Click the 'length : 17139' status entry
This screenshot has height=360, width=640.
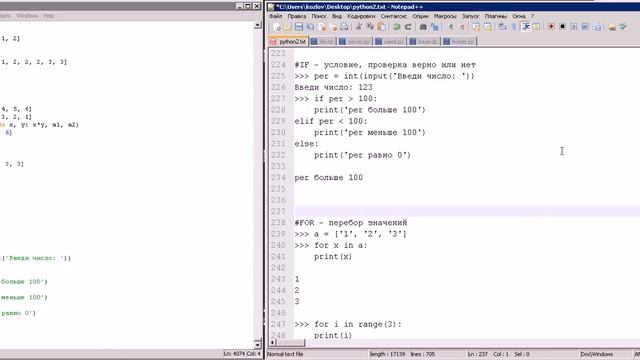pos(387,354)
